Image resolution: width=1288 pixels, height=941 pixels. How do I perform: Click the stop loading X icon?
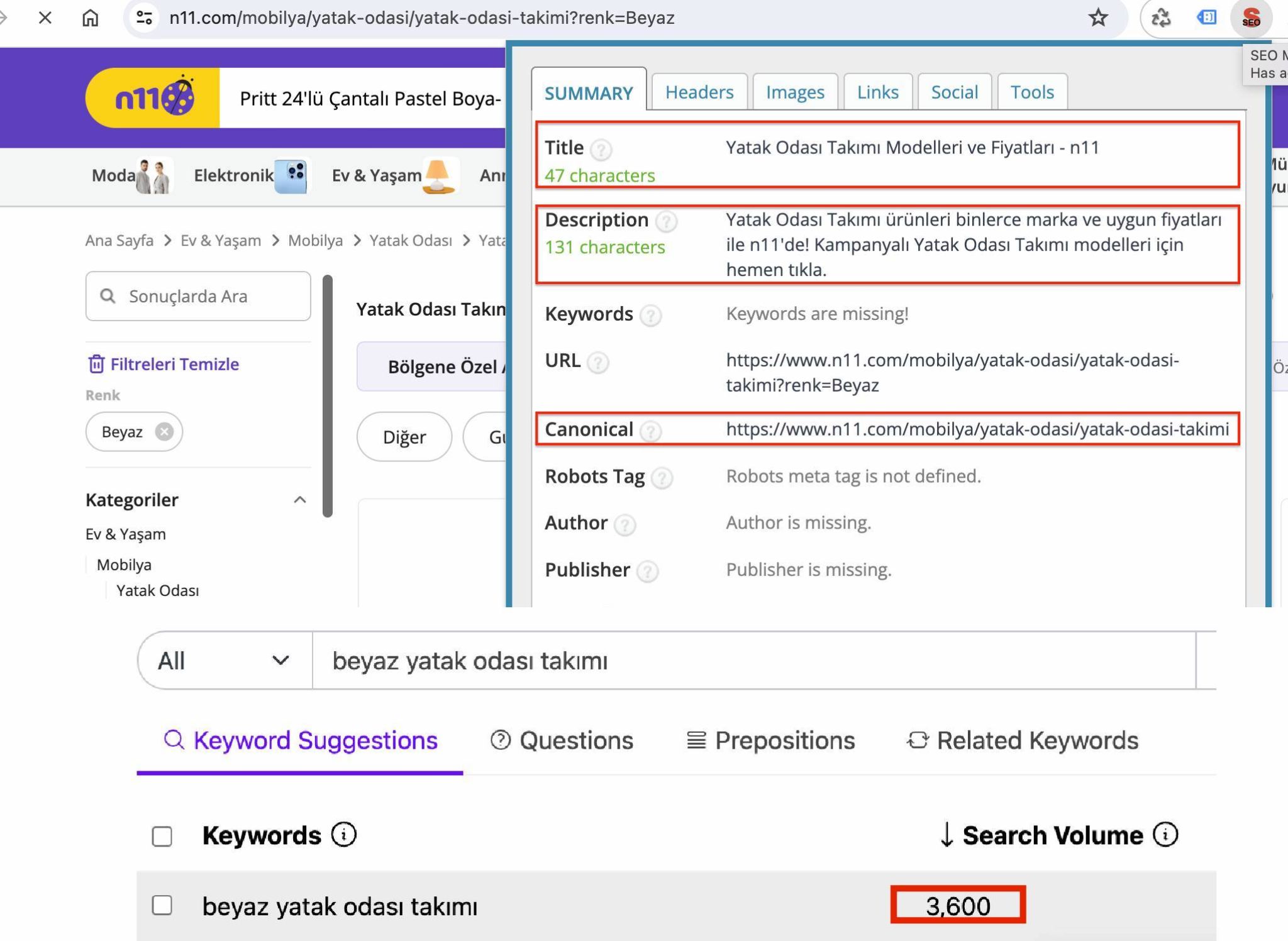[x=45, y=18]
